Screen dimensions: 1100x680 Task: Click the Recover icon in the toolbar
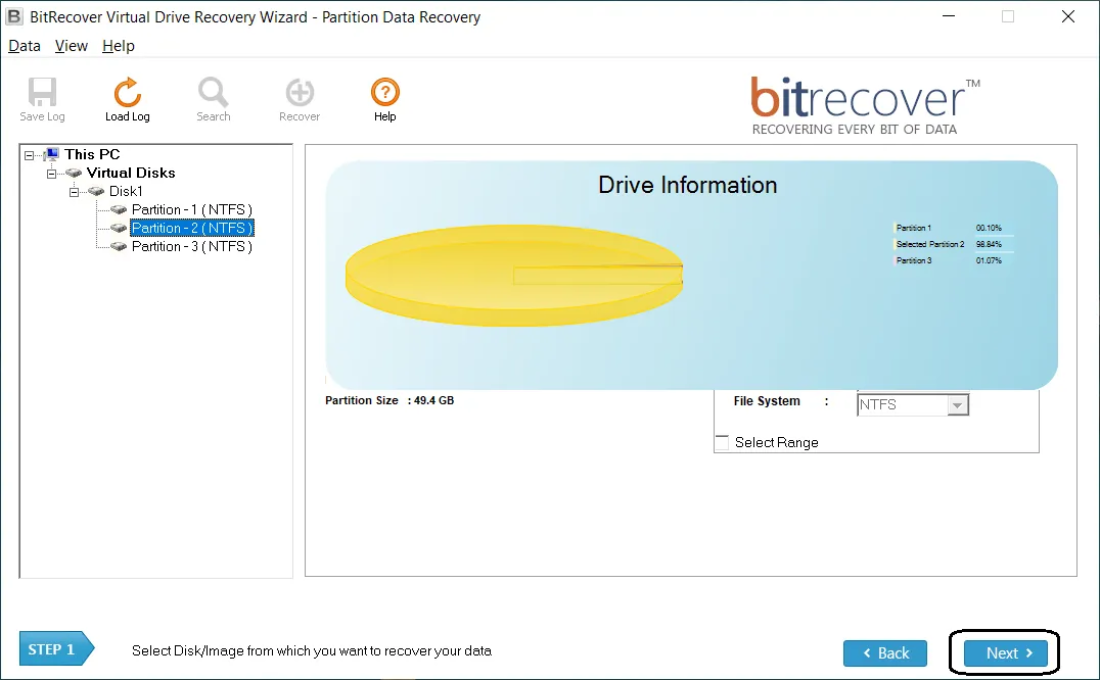[299, 97]
